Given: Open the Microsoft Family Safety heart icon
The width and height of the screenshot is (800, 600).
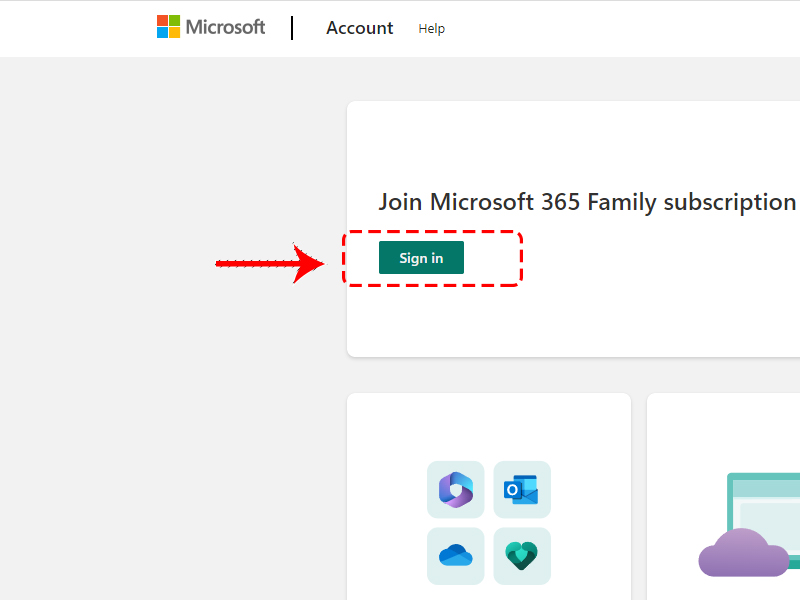Looking at the screenshot, I should point(522,556).
